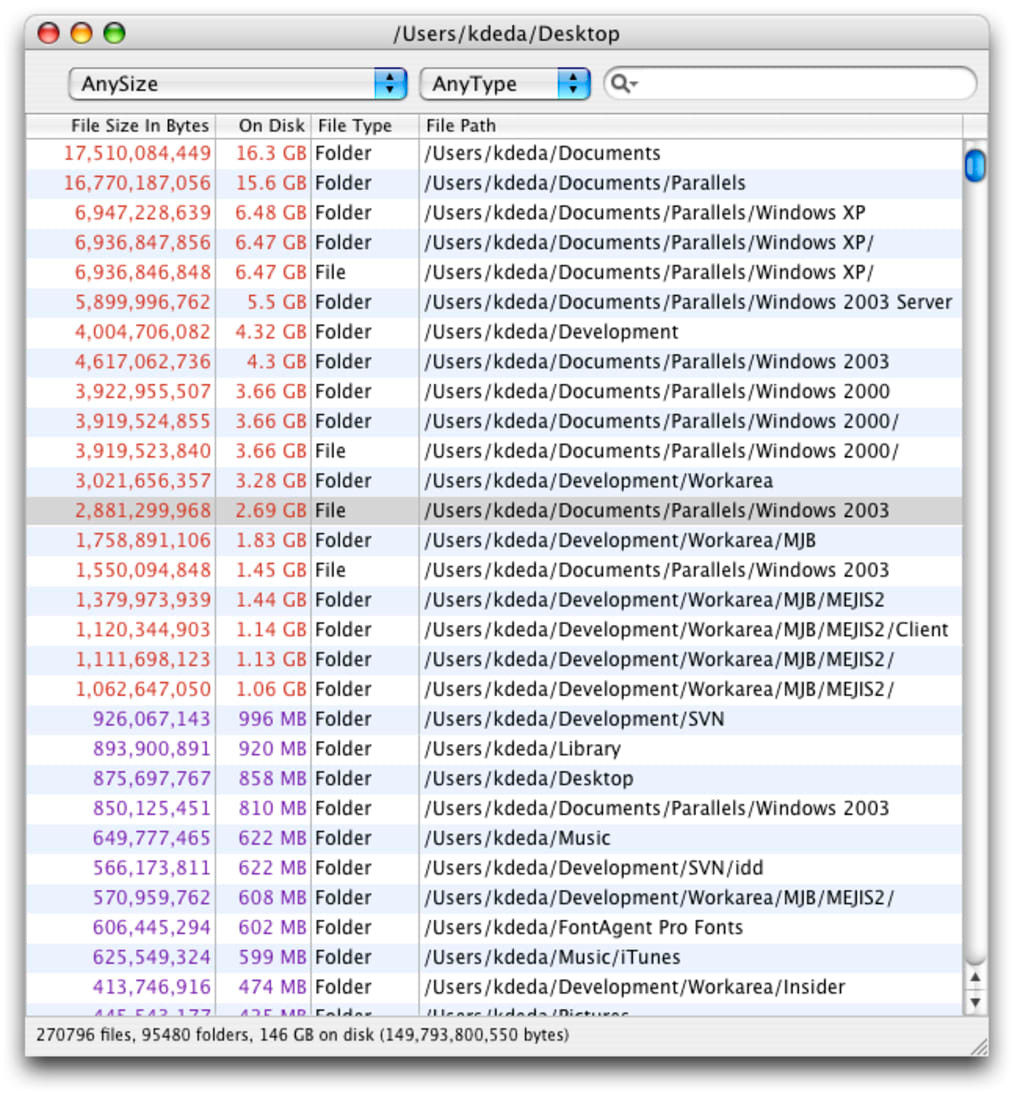Select row with size 1,062,647,050
The width and height of the screenshot is (1020, 1094).
[x=494, y=689]
